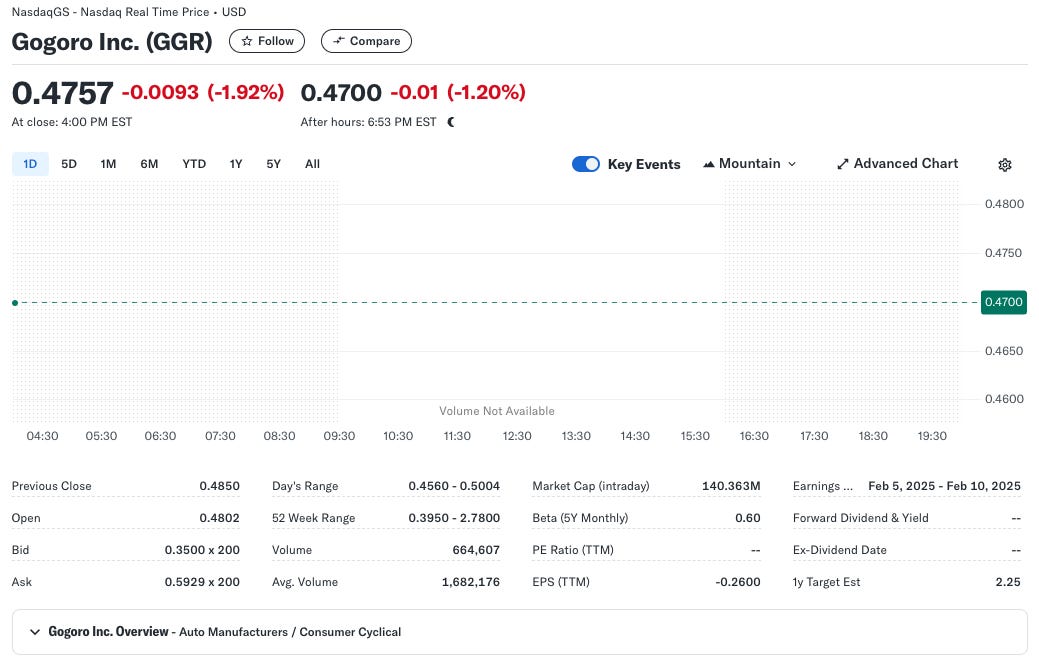Open the Advanced Chart
1039x664 pixels.
coord(898,164)
